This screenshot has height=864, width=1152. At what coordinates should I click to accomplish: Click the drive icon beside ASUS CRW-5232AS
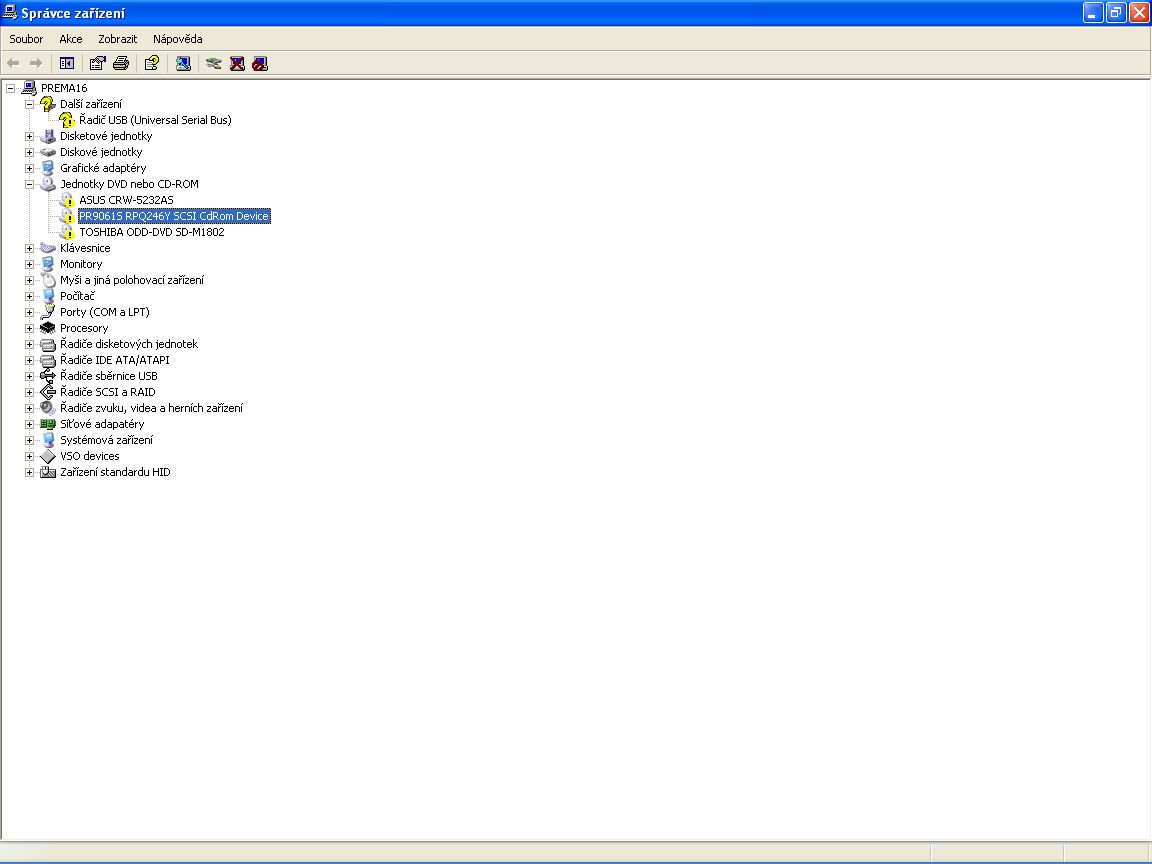click(67, 201)
